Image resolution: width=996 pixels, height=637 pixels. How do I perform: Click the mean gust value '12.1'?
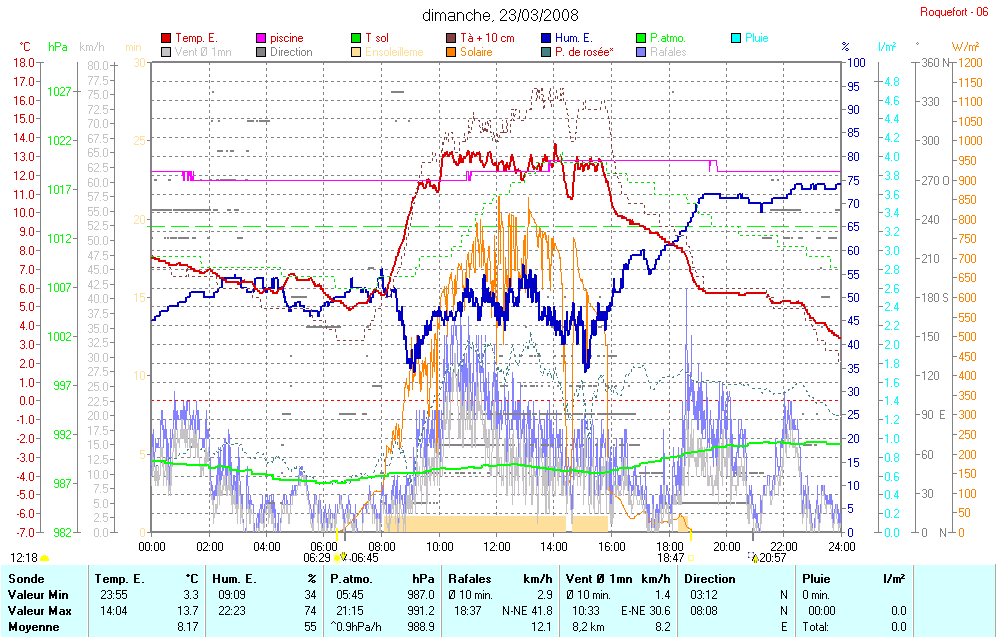click(x=541, y=627)
